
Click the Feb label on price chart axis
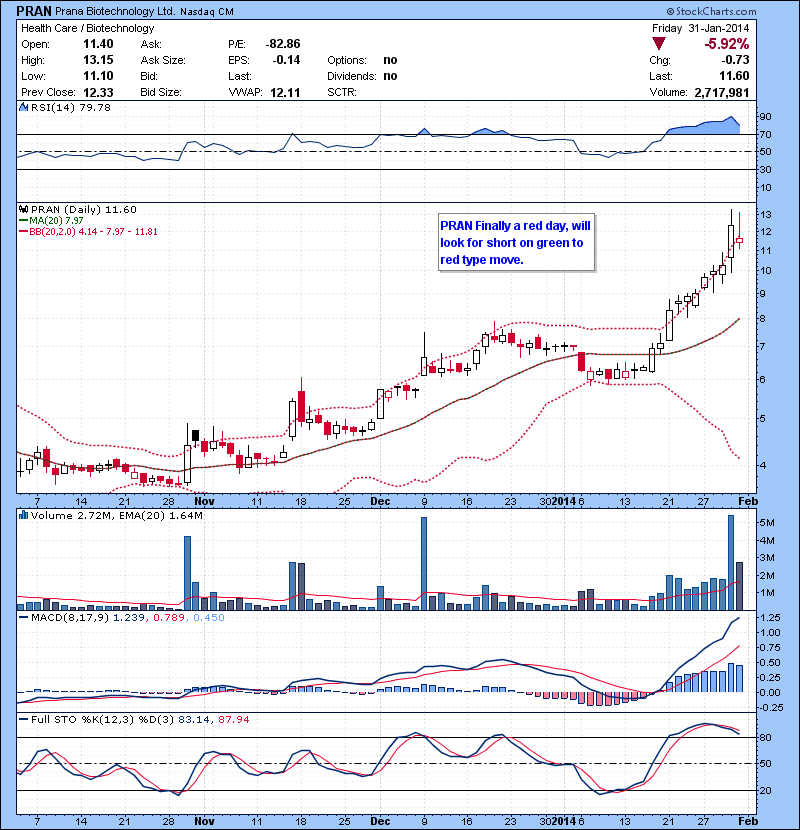(748, 501)
